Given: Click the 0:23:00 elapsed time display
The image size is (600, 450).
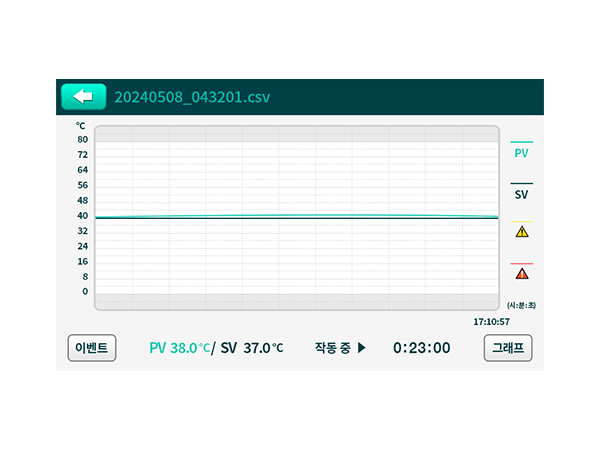Looking at the screenshot, I should [x=421, y=348].
